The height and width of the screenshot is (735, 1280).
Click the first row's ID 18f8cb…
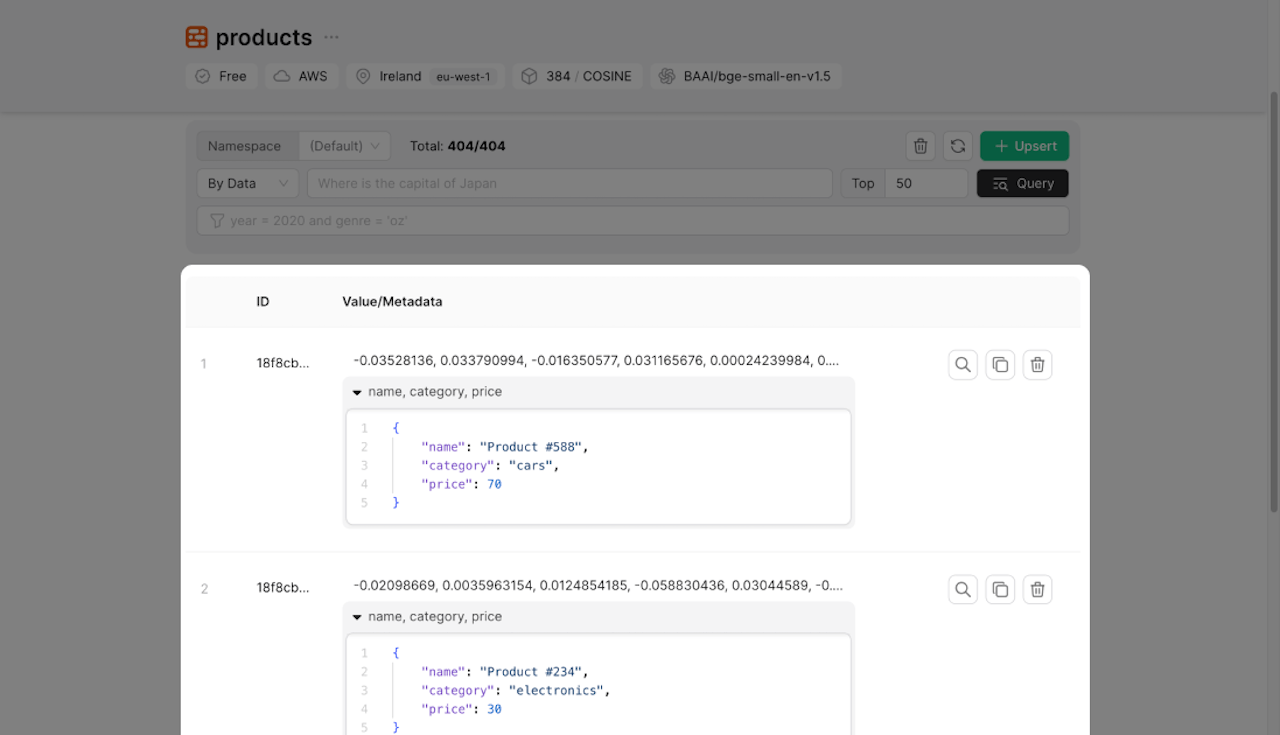click(x=283, y=364)
